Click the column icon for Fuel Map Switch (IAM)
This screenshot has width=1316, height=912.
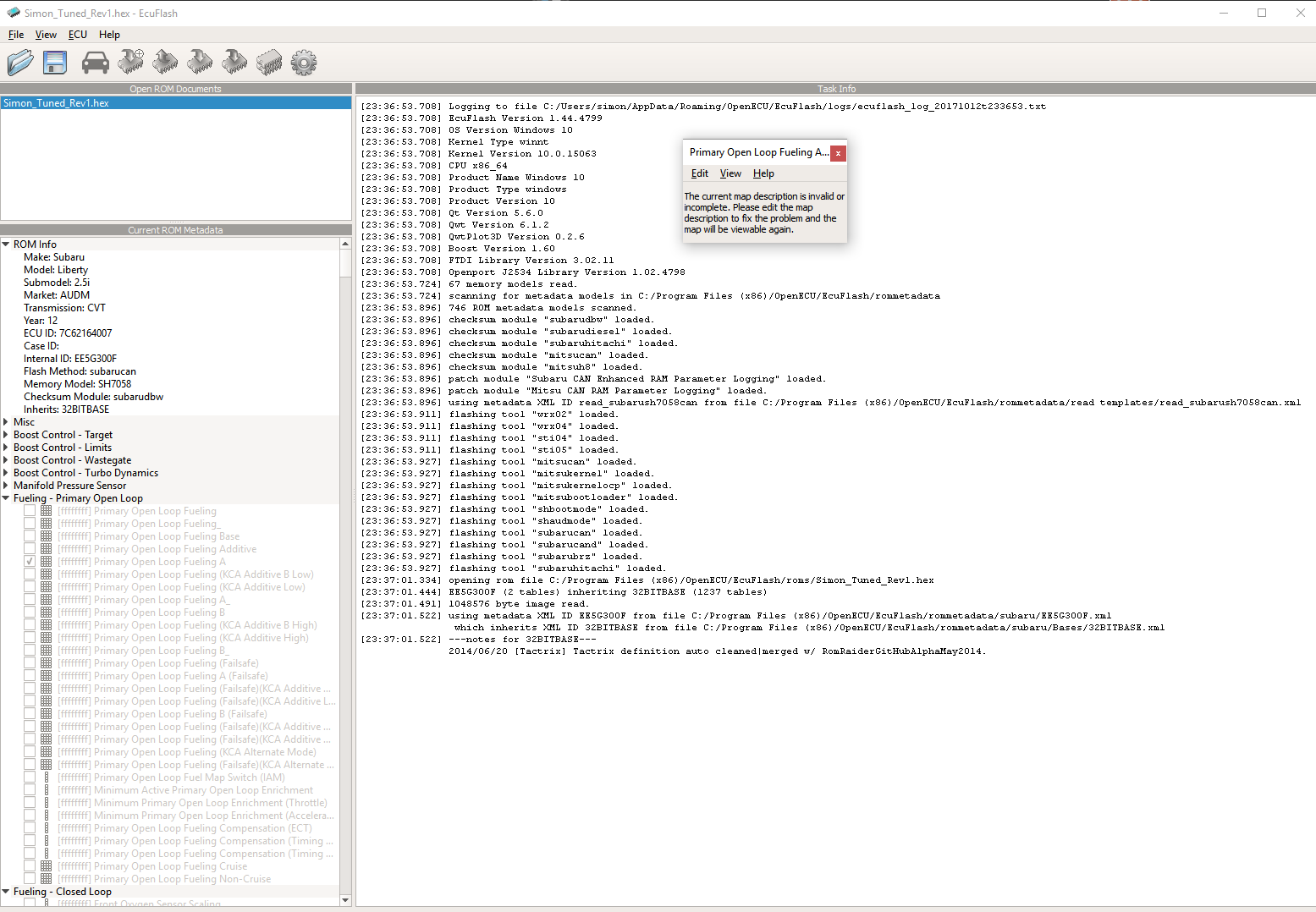[47, 777]
